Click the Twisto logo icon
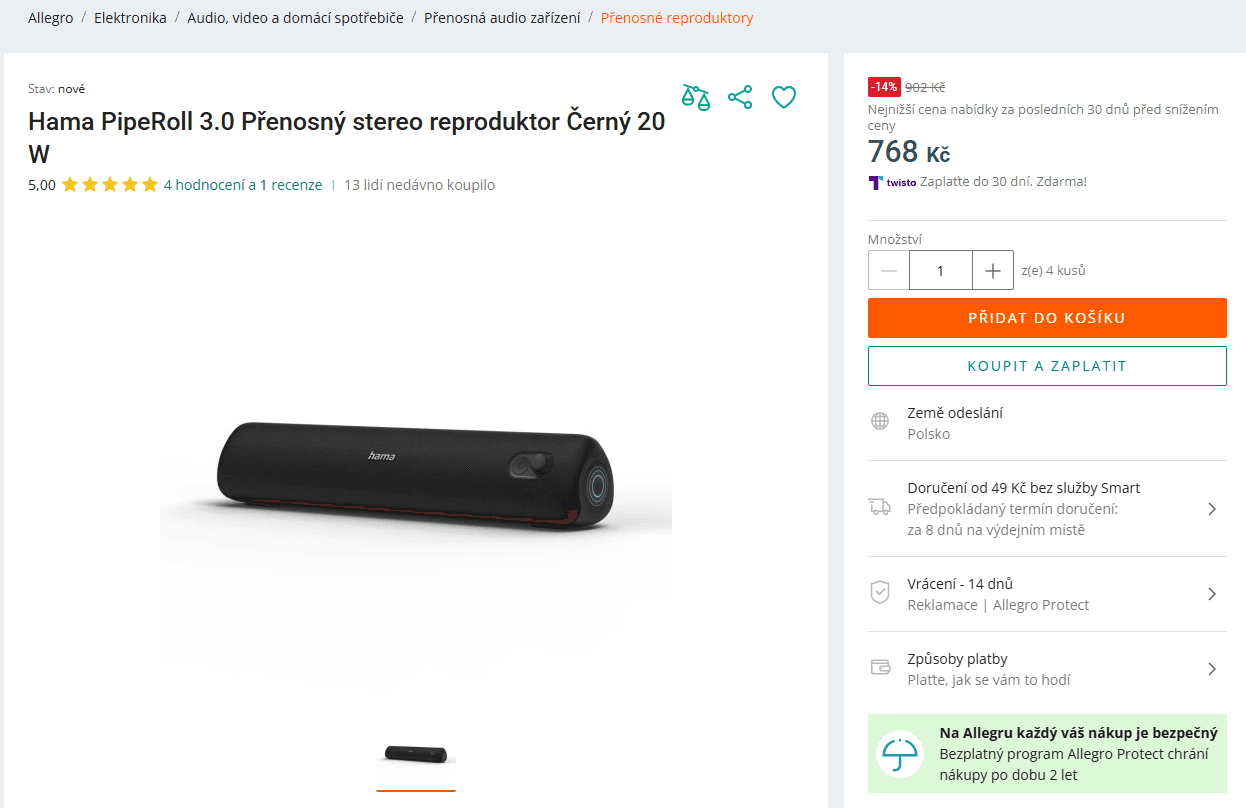The width and height of the screenshot is (1246, 808). point(876,182)
